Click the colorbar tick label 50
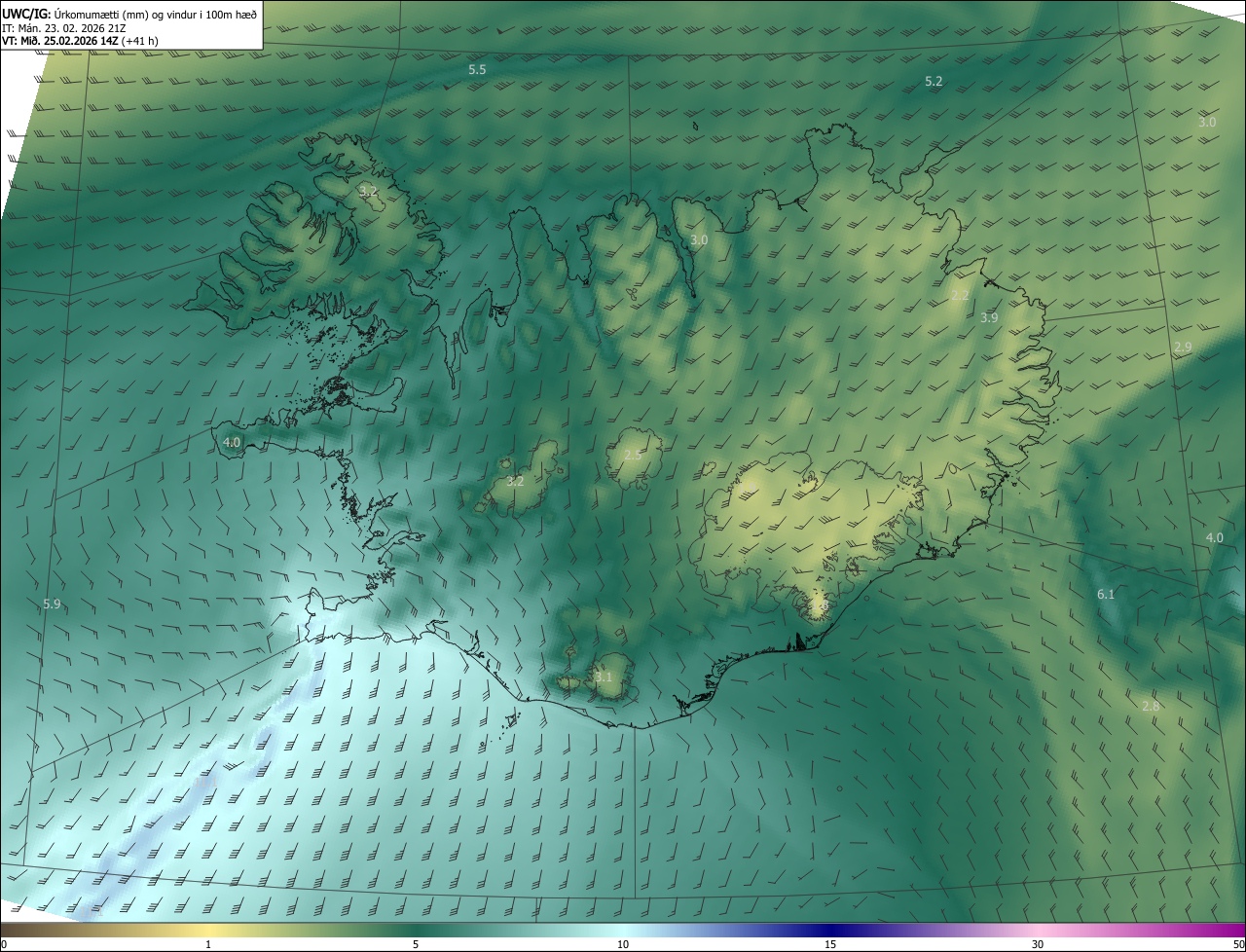 coord(1238,945)
